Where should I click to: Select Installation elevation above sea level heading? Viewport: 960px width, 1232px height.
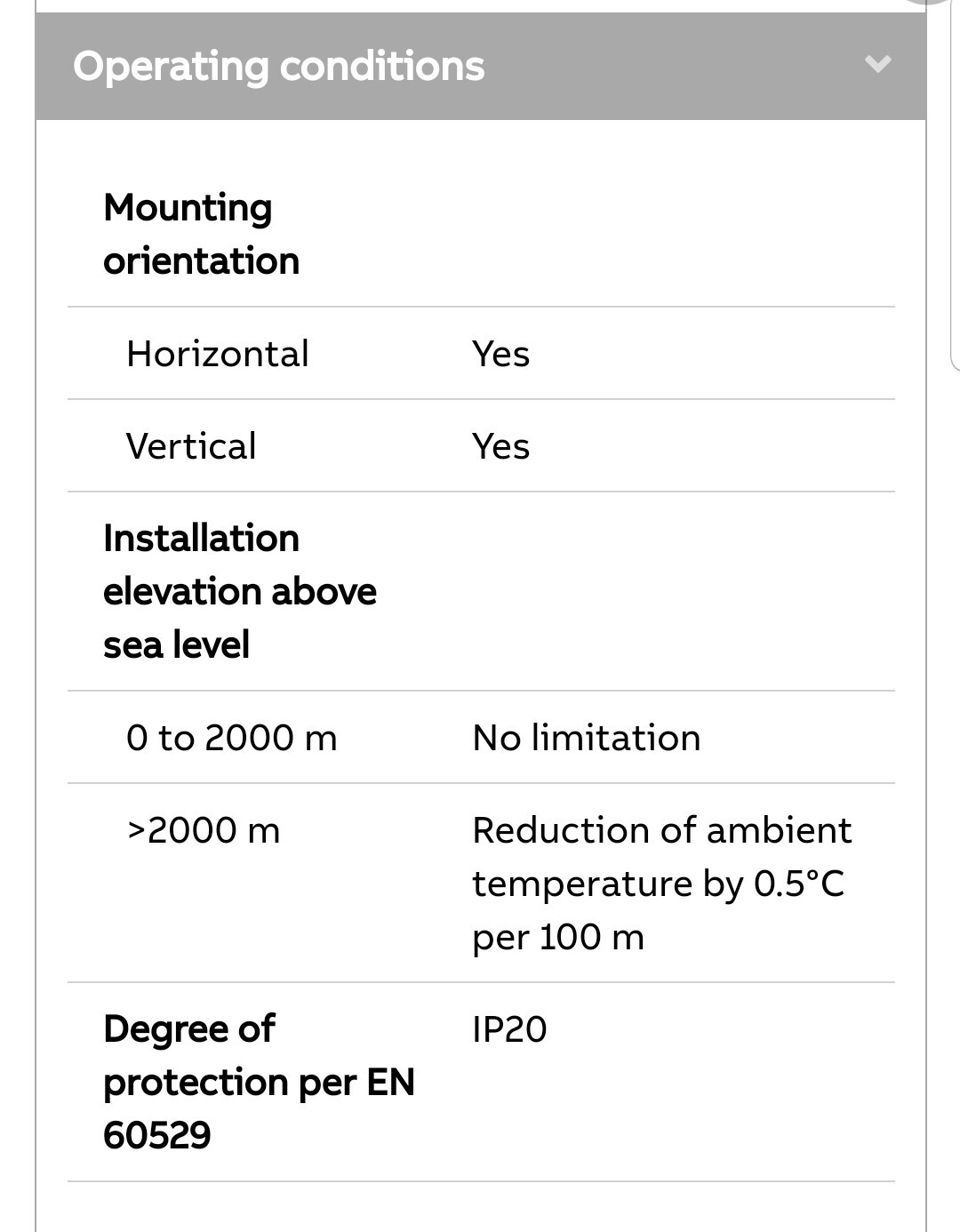(x=240, y=591)
